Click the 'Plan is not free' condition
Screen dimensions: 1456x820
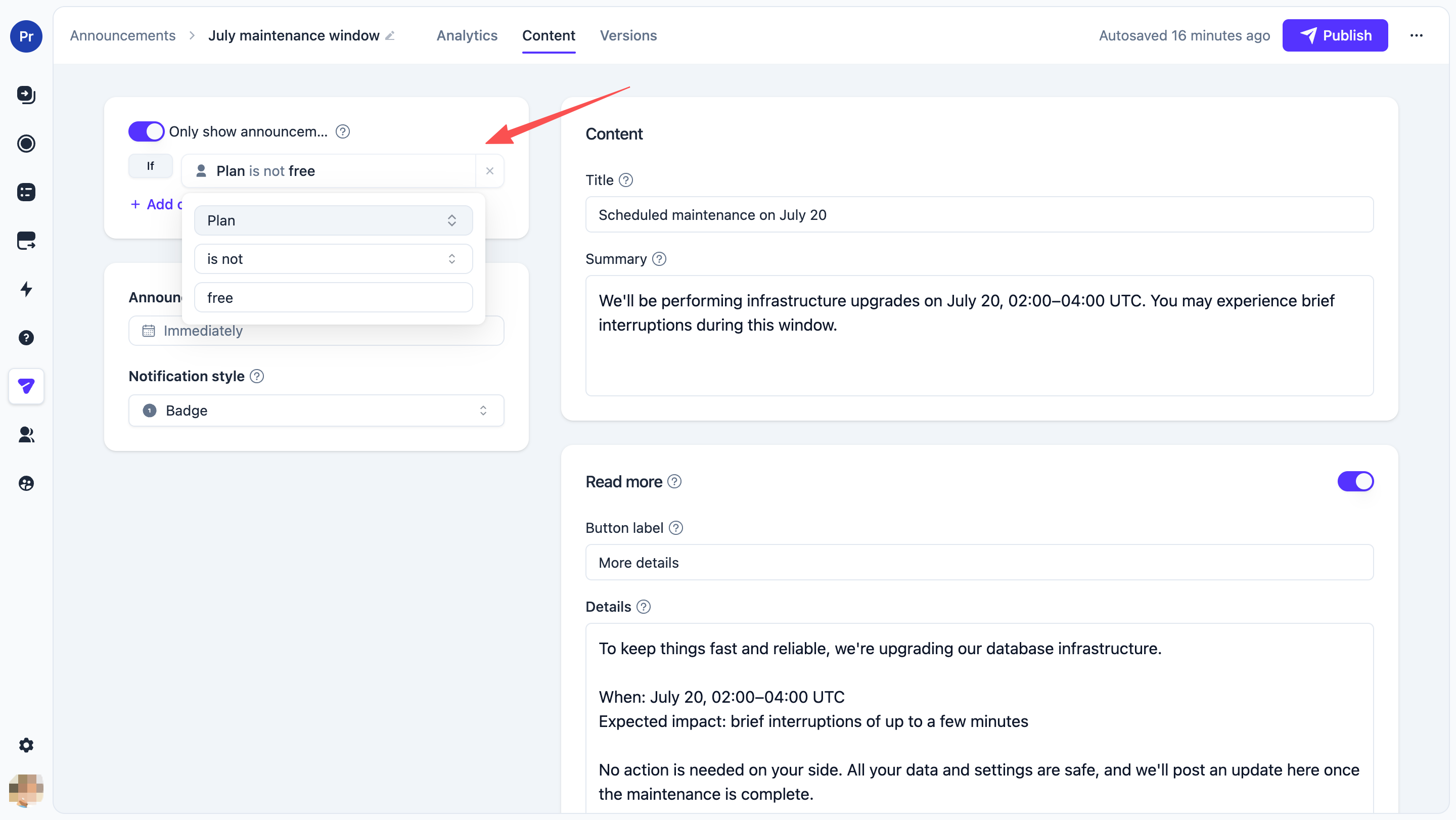pyautogui.click(x=329, y=171)
